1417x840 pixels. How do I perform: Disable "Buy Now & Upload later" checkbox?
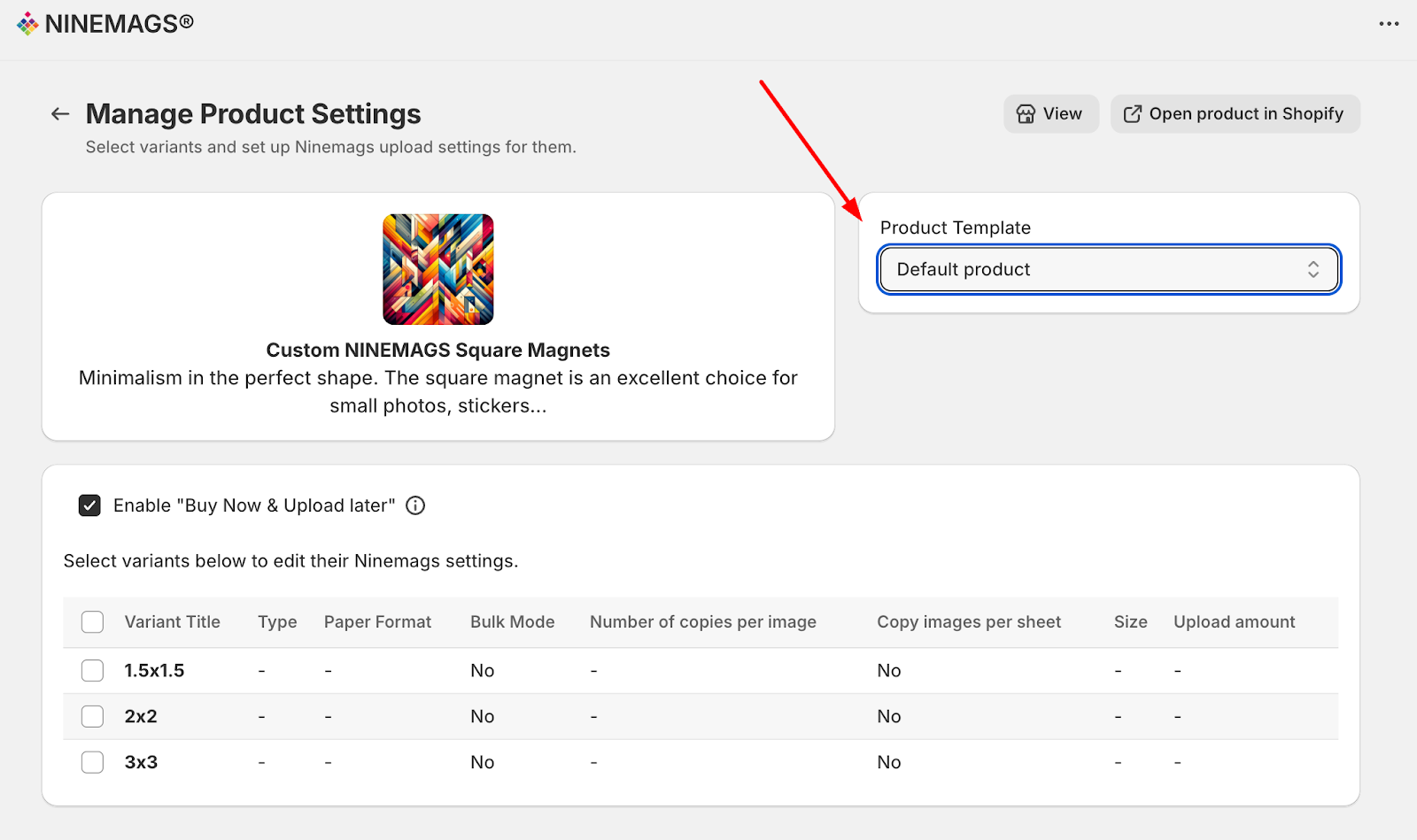pos(89,505)
